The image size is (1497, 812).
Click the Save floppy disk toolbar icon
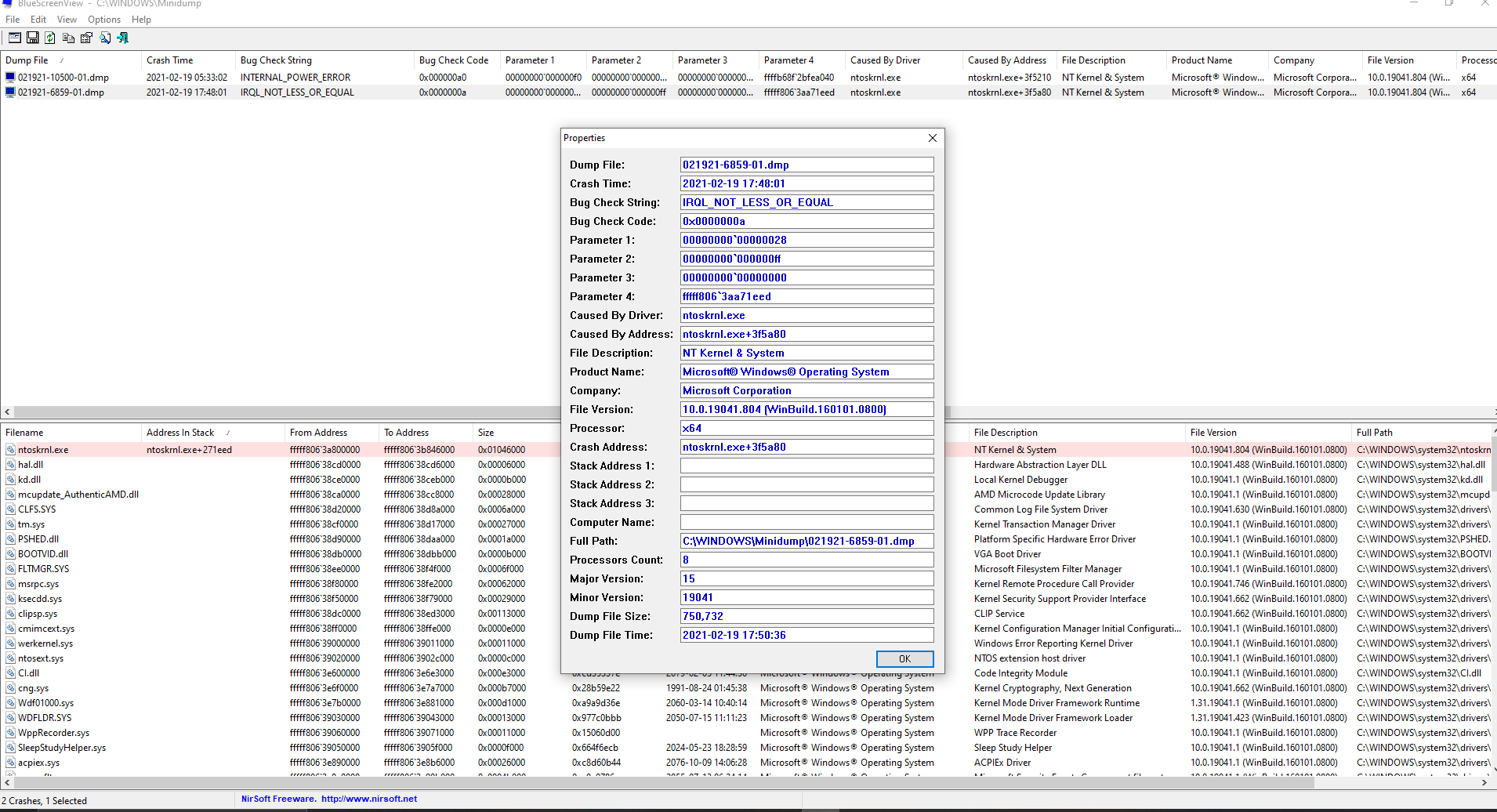pyautogui.click(x=33, y=38)
